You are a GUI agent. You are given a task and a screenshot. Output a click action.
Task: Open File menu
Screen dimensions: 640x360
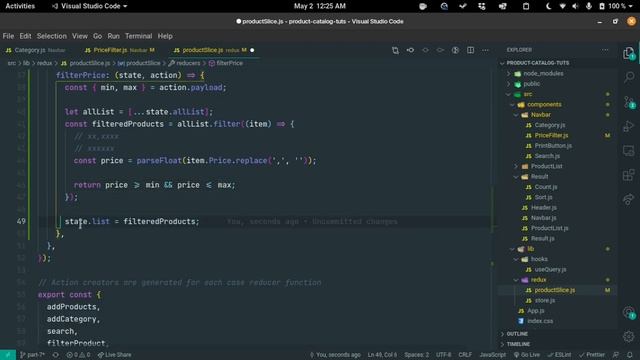[x=8, y=36]
